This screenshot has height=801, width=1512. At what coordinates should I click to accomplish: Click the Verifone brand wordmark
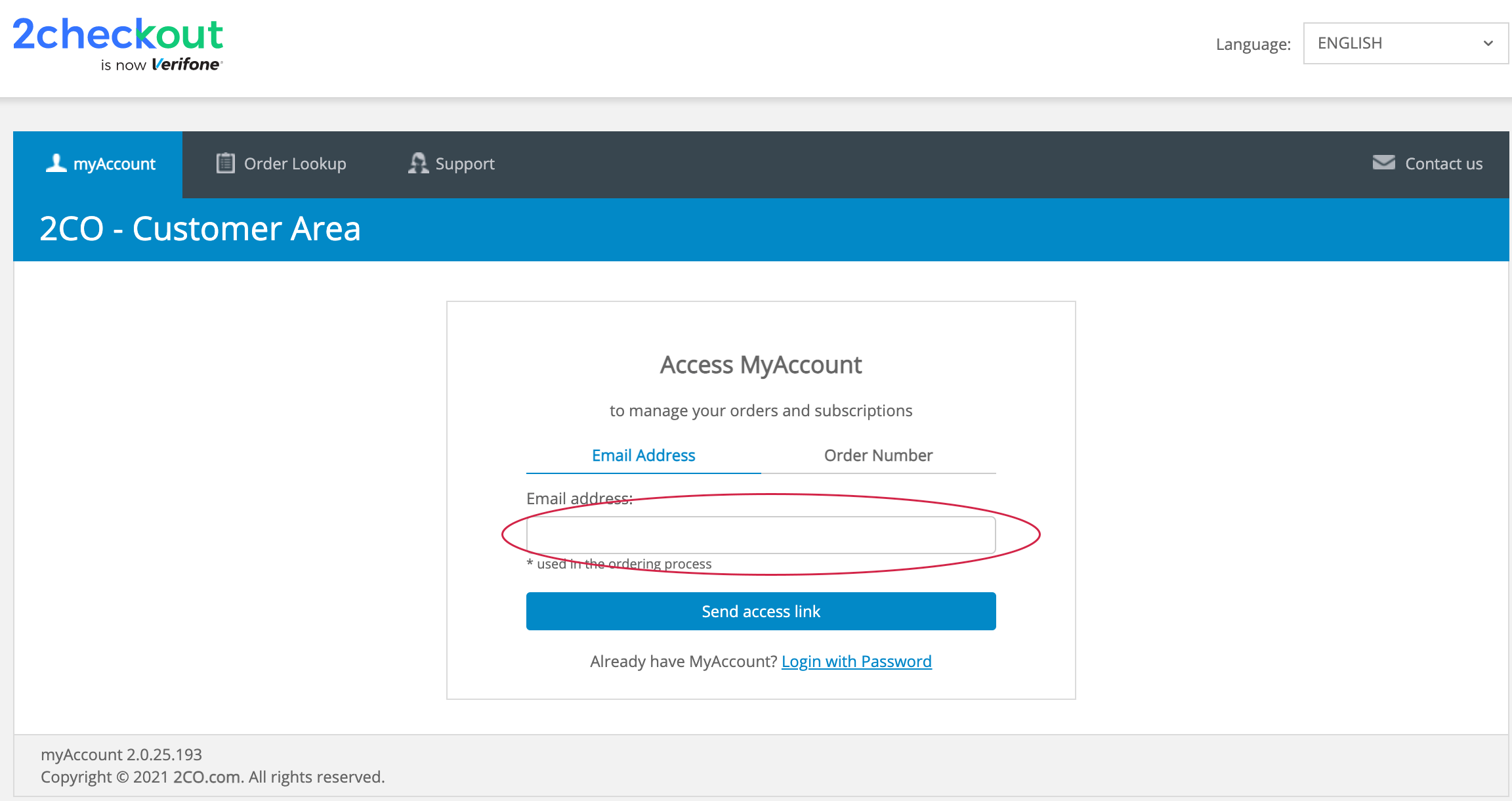pos(186,64)
